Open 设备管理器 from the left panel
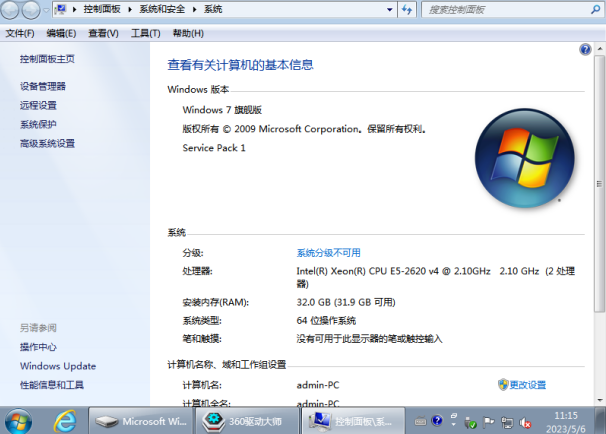Image resolution: width=606 pixels, height=434 pixels. click(x=42, y=86)
